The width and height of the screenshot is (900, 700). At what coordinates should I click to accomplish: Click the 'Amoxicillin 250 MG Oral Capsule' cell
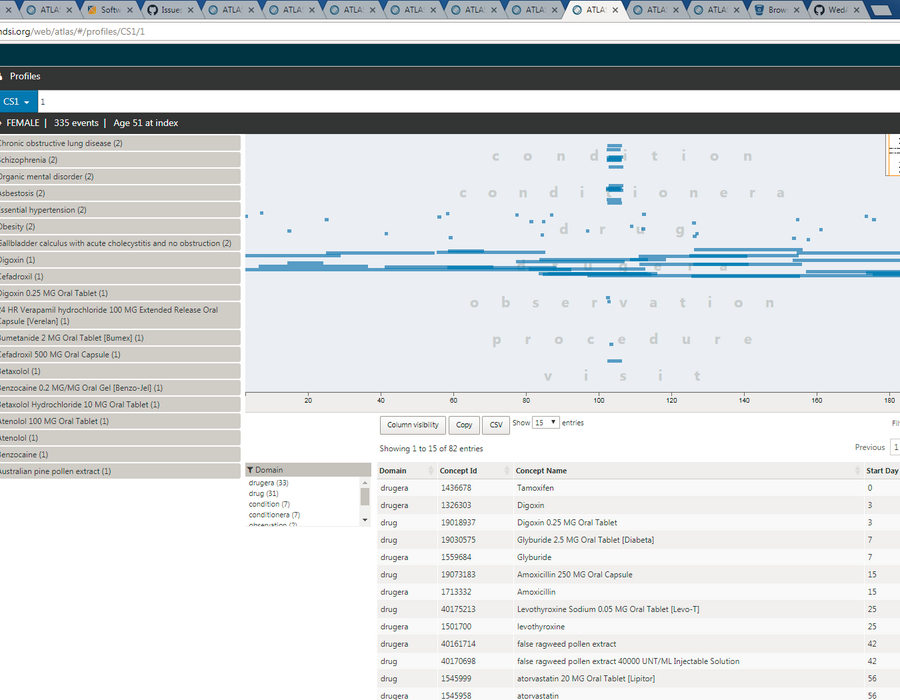coord(574,574)
